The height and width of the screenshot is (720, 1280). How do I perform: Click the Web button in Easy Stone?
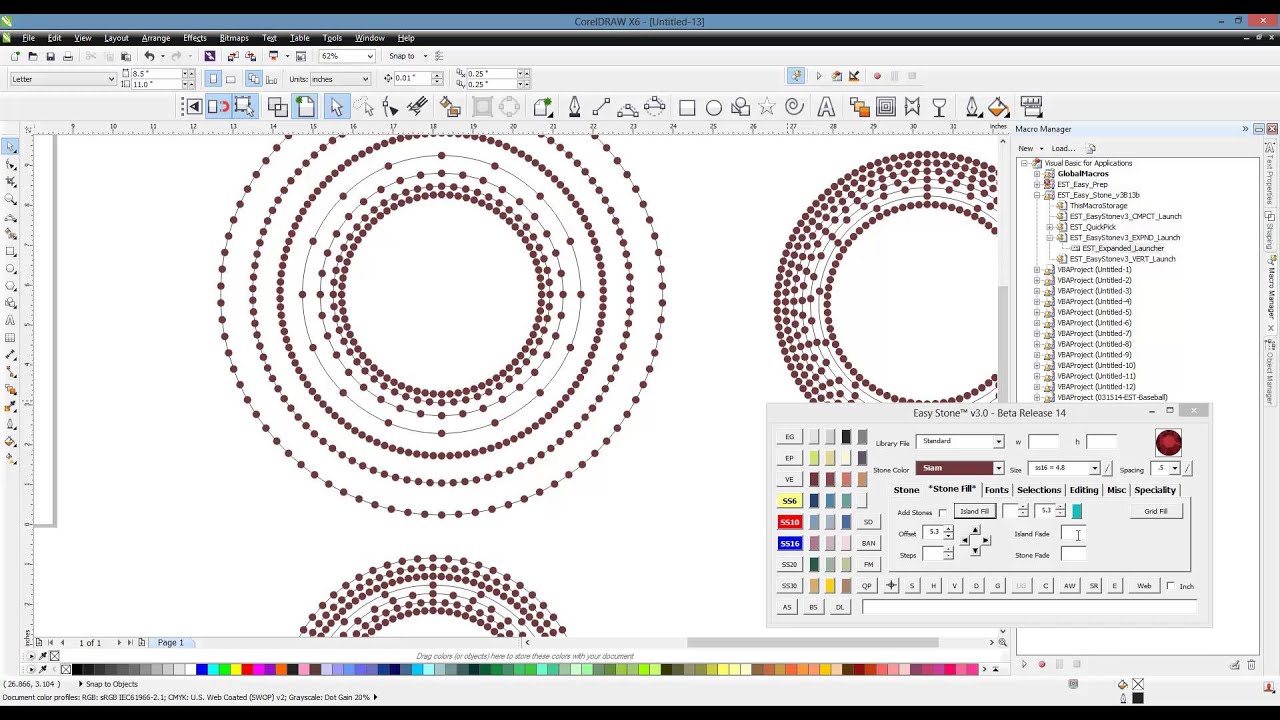(x=1144, y=586)
